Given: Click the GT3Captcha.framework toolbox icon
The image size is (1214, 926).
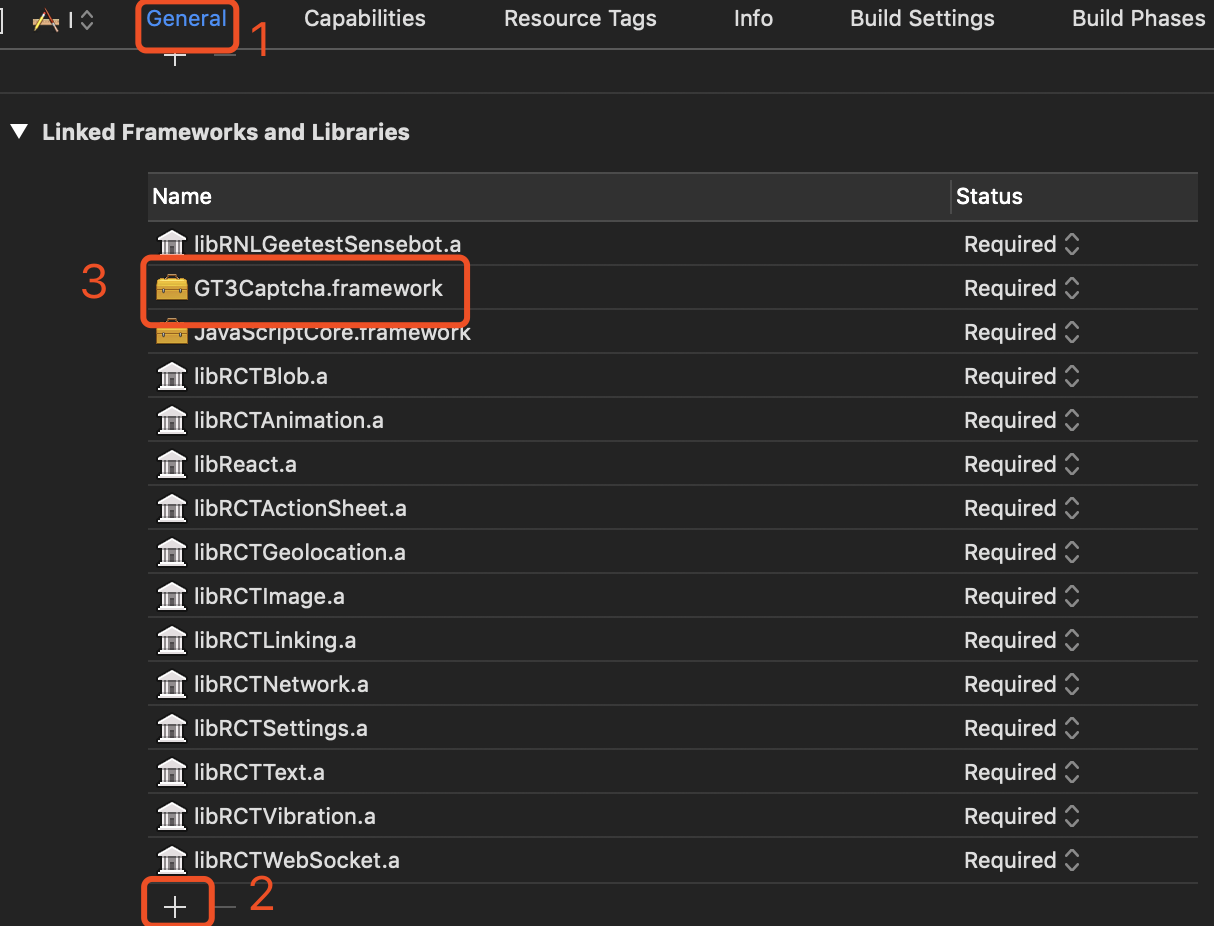Looking at the screenshot, I should tap(172, 288).
